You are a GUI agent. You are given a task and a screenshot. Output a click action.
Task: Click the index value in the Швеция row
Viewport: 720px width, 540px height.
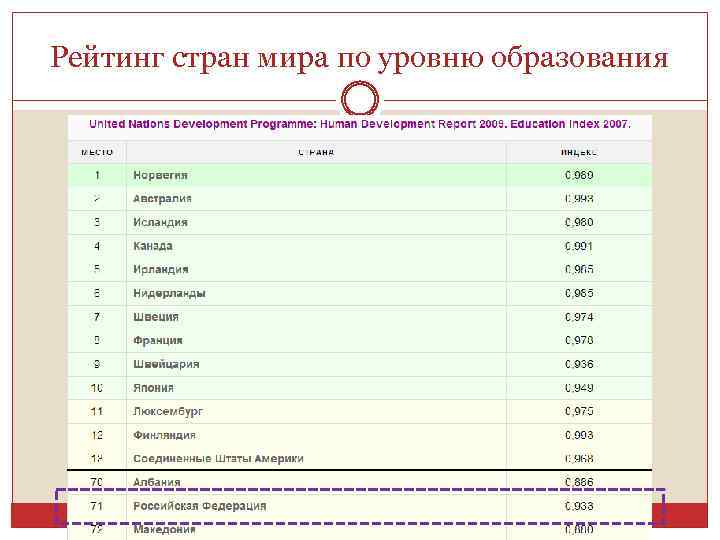pyautogui.click(x=579, y=317)
